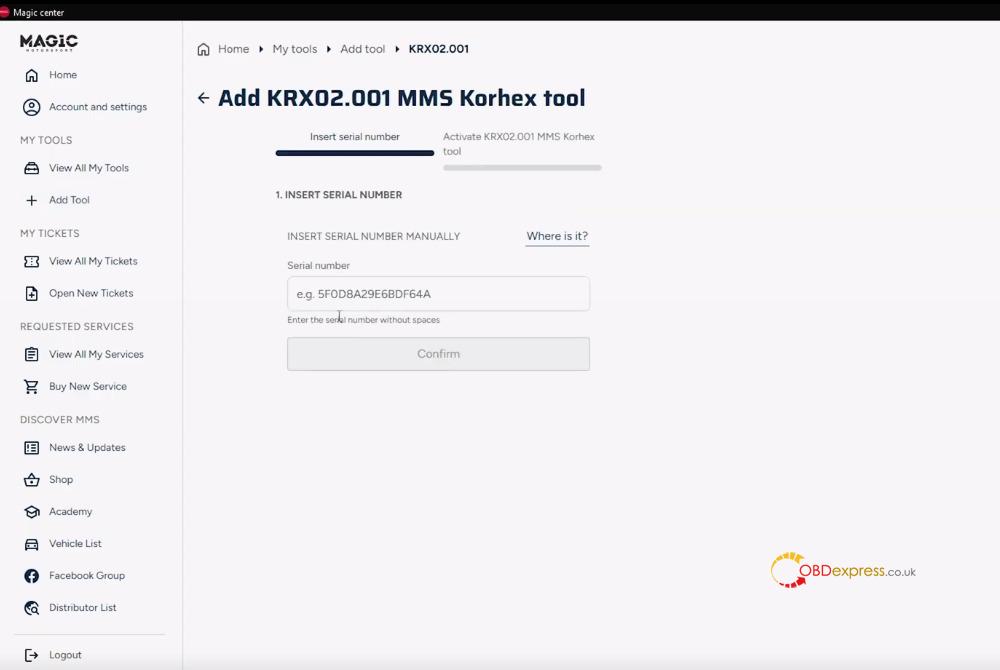Screen dimensions: 1000x670
Task: Click the 'MY TICKETS' section heading
Action: tap(50, 233)
